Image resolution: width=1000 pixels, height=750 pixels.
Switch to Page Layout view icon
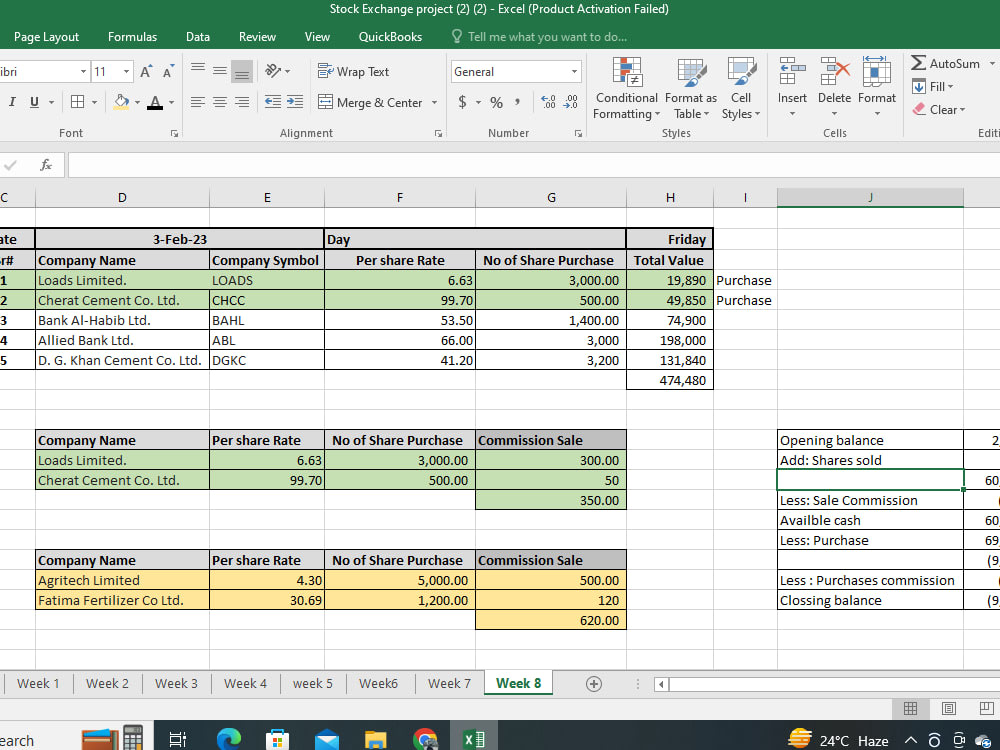(948, 709)
